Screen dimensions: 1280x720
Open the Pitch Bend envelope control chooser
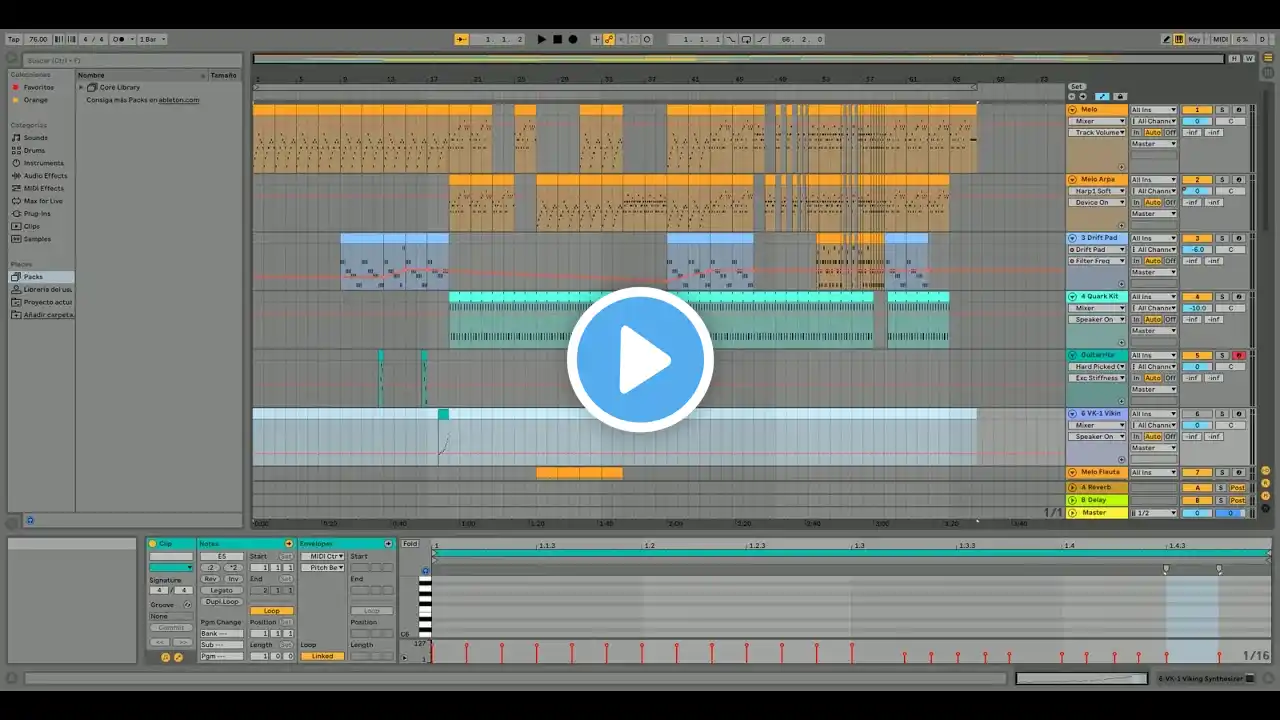point(322,567)
